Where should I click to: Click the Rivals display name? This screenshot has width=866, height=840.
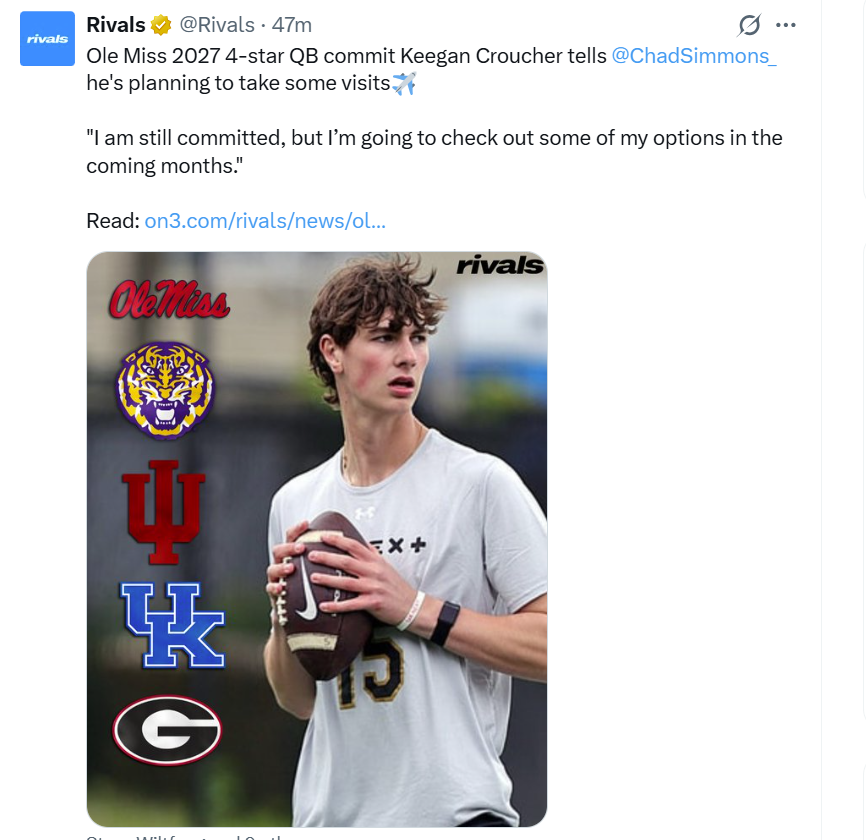point(116,25)
